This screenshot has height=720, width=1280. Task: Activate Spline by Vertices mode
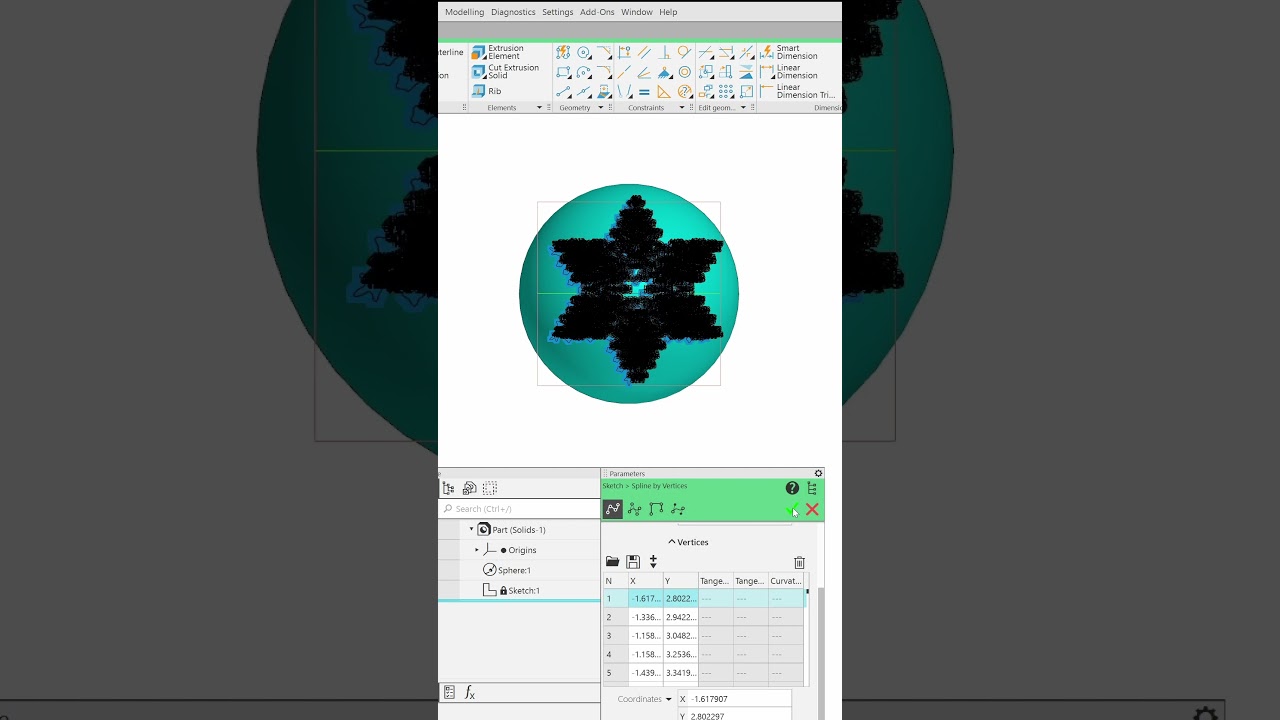[x=613, y=509]
